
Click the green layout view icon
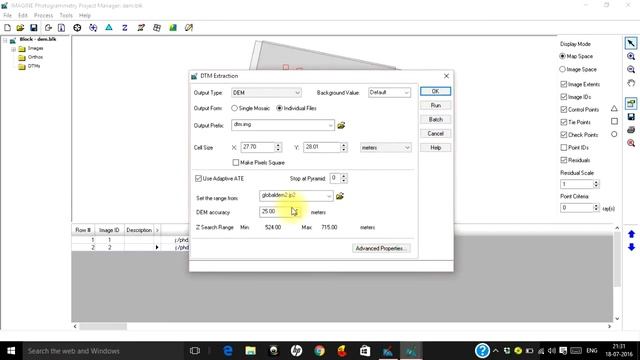click(x=631, y=103)
